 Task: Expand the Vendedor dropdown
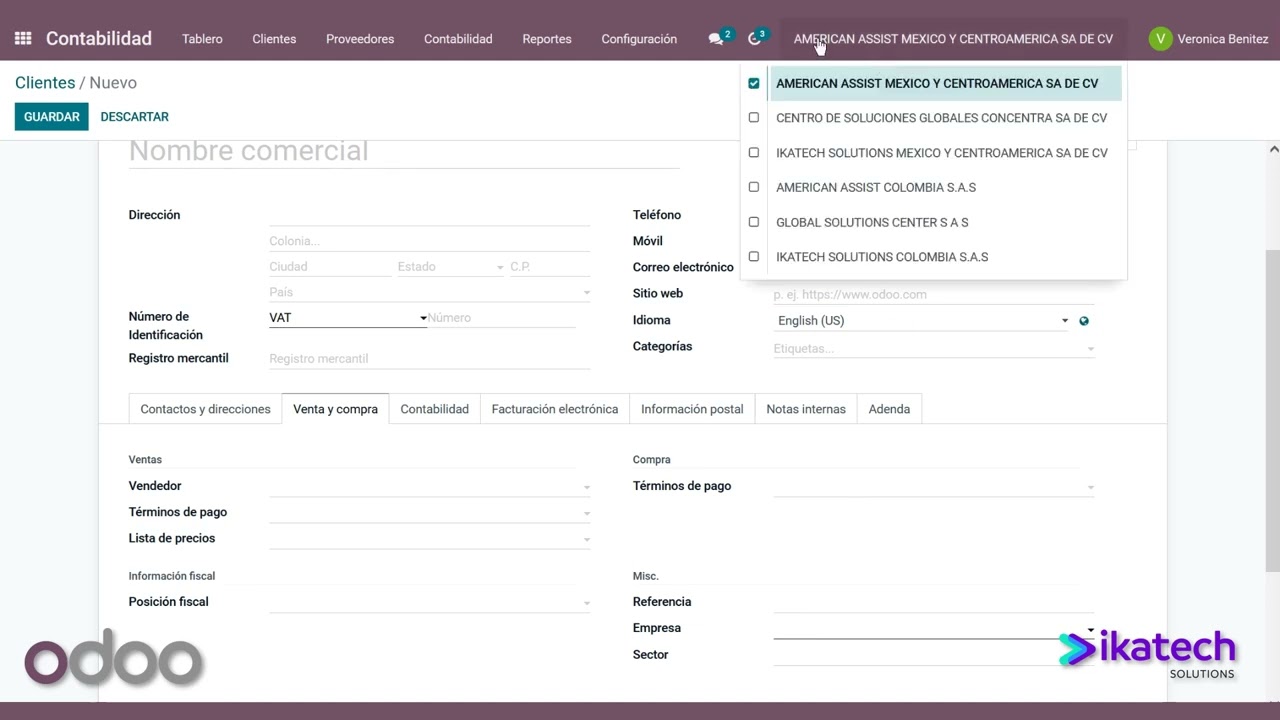coord(587,488)
